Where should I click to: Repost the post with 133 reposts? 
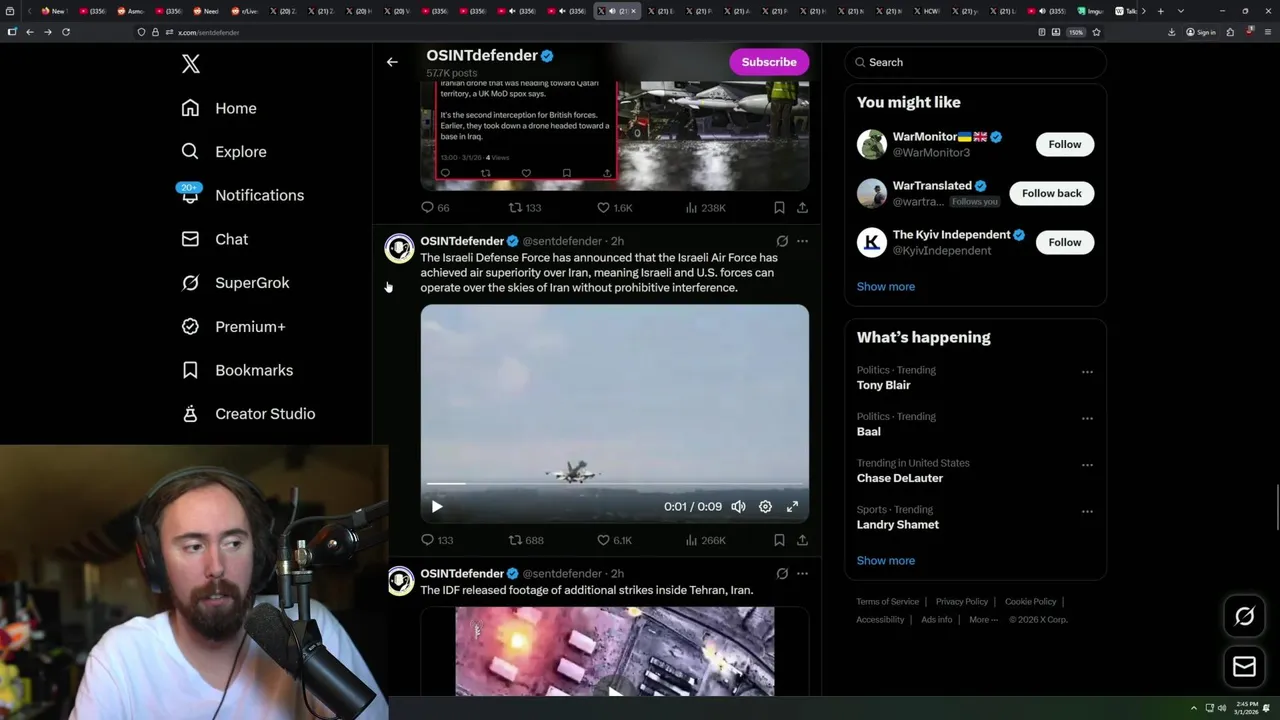pos(525,208)
